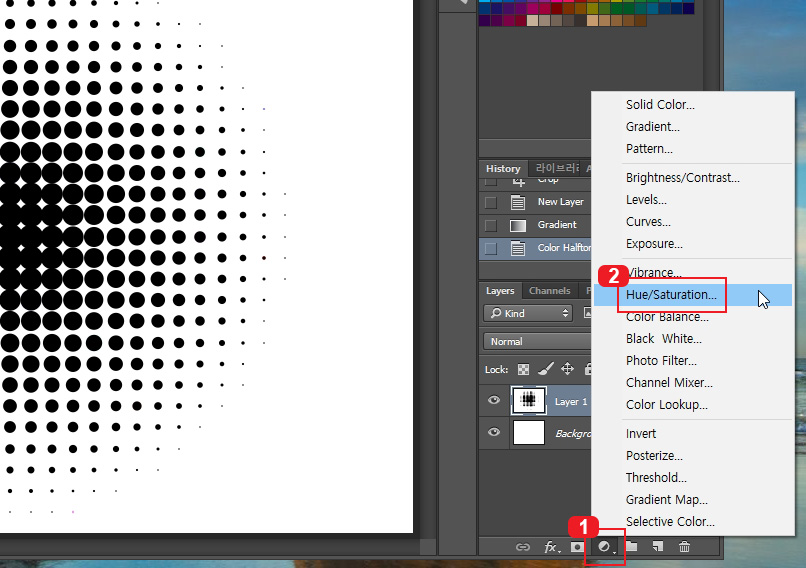Create a new group with folder icon

pos(632,546)
